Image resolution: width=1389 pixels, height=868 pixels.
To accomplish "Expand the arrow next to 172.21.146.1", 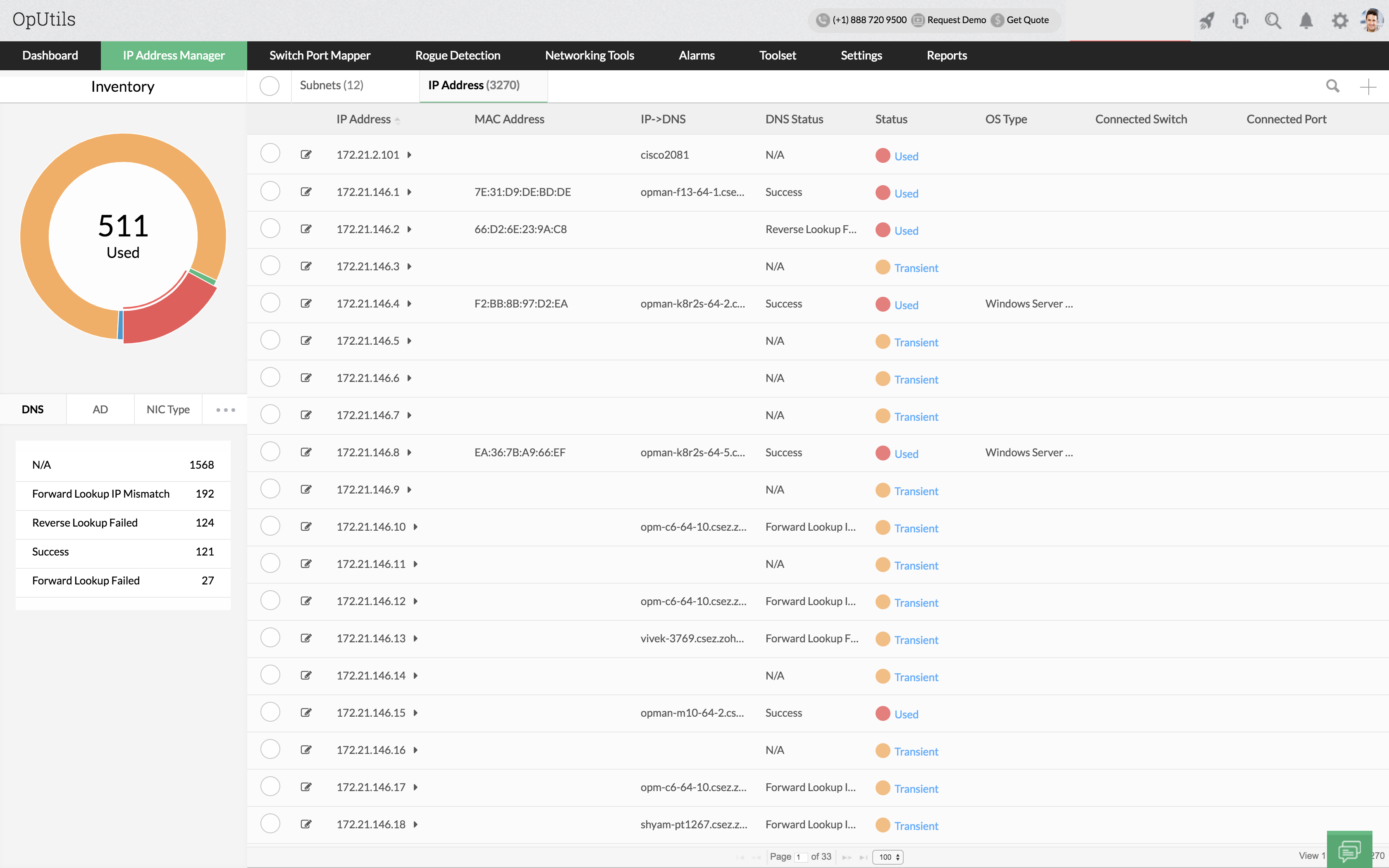I will [409, 192].
